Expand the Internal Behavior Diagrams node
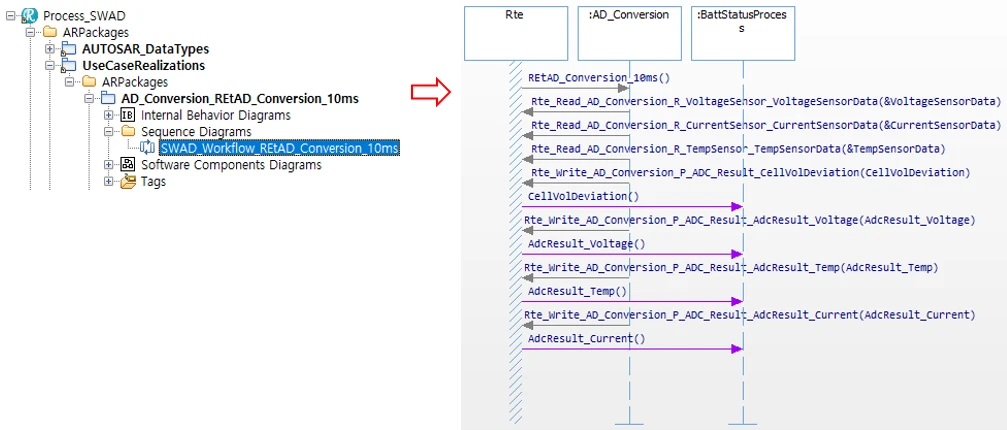1007x430 pixels. pyautogui.click(x=109, y=115)
